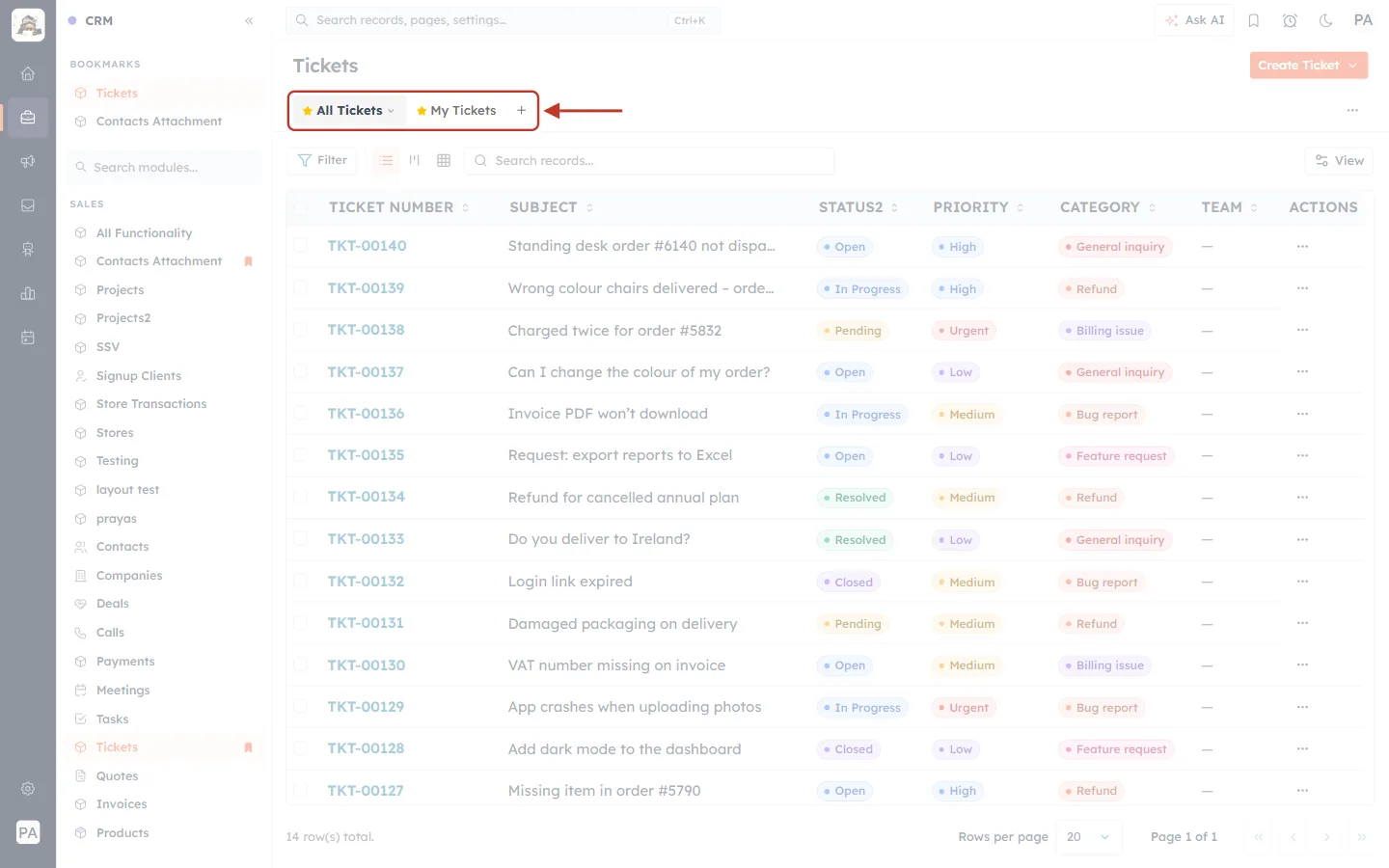
Task: Add a new view tab with plus
Action: 521,111
